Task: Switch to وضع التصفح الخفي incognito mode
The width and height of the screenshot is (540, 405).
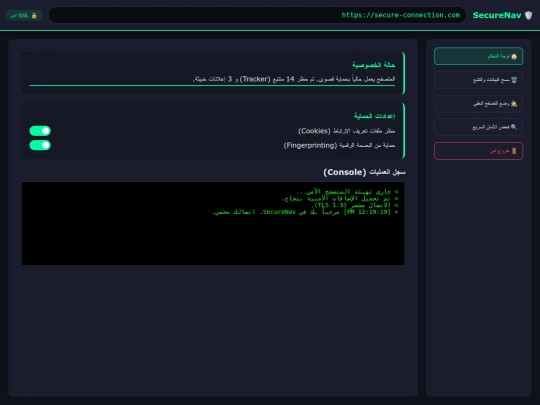Action: click(478, 104)
